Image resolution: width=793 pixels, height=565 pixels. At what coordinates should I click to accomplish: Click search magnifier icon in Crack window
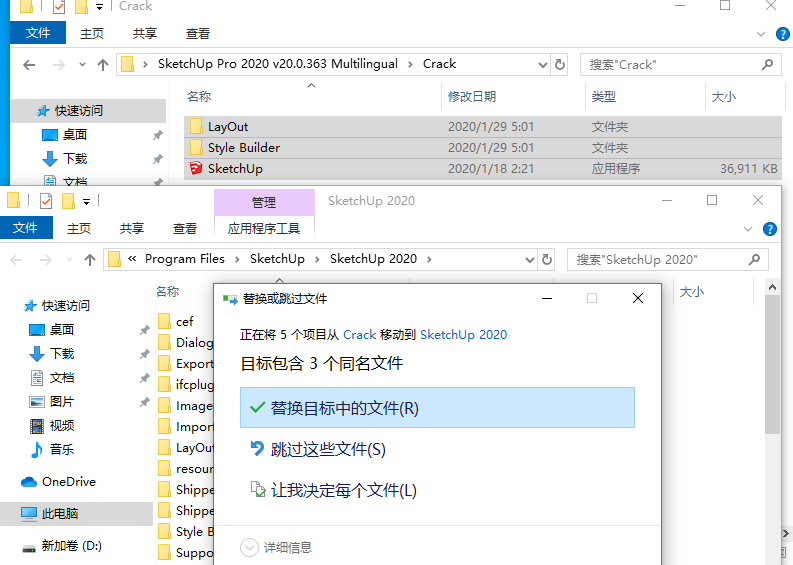768,65
